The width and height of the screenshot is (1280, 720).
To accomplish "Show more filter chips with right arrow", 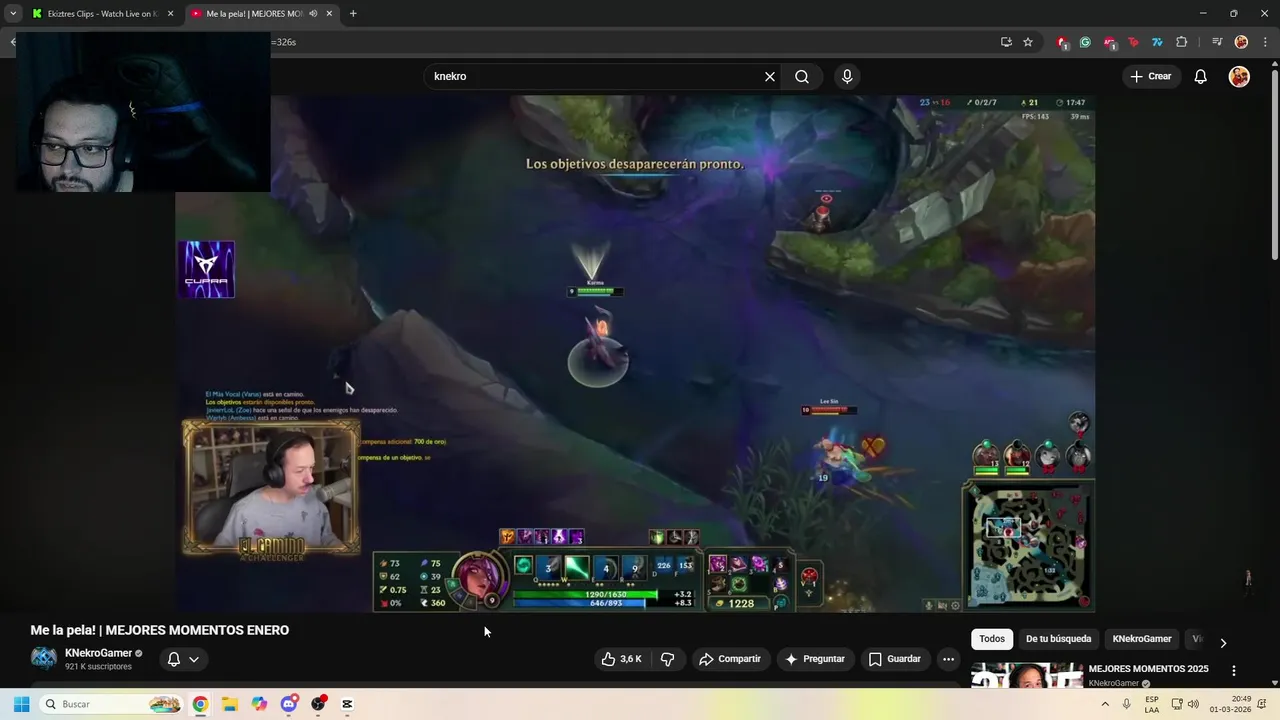I will [x=1222, y=643].
